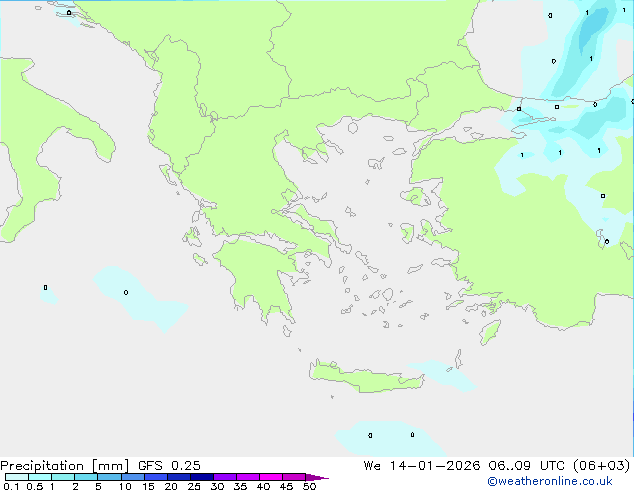Click the '(06+03)' forecast offset text
The image size is (634, 490).
point(602,466)
